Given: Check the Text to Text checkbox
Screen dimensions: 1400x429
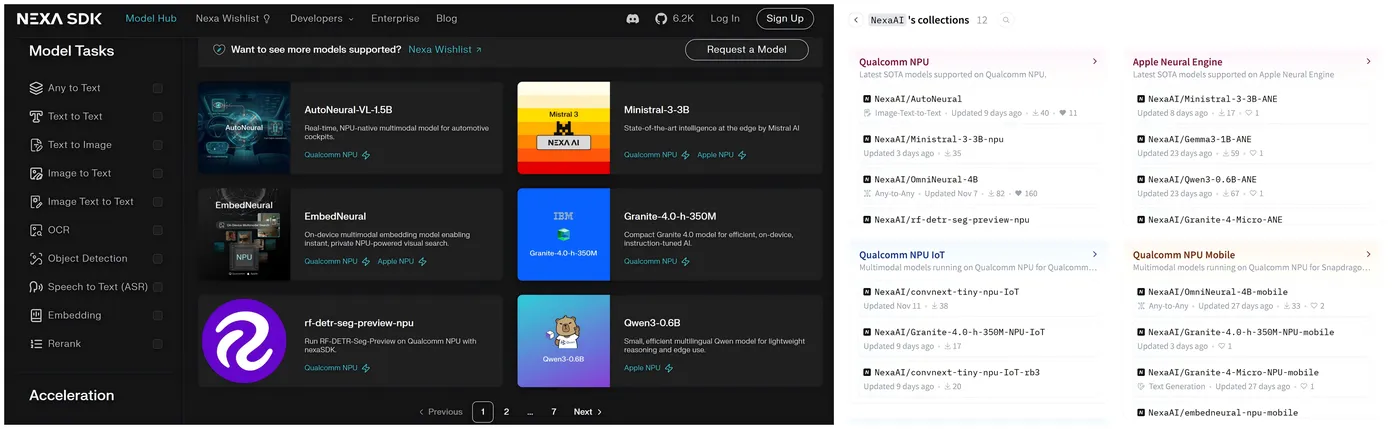Looking at the screenshot, I should coord(158,116).
